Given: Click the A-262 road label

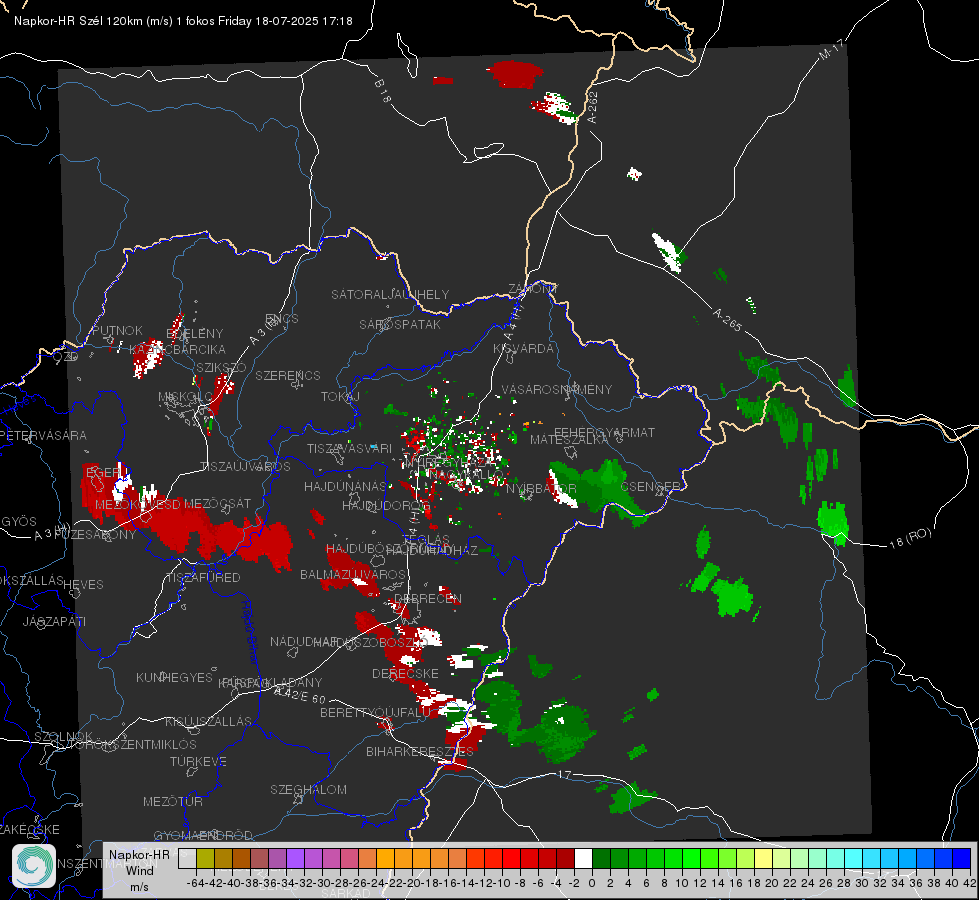Looking at the screenshot, I should 593,107.
